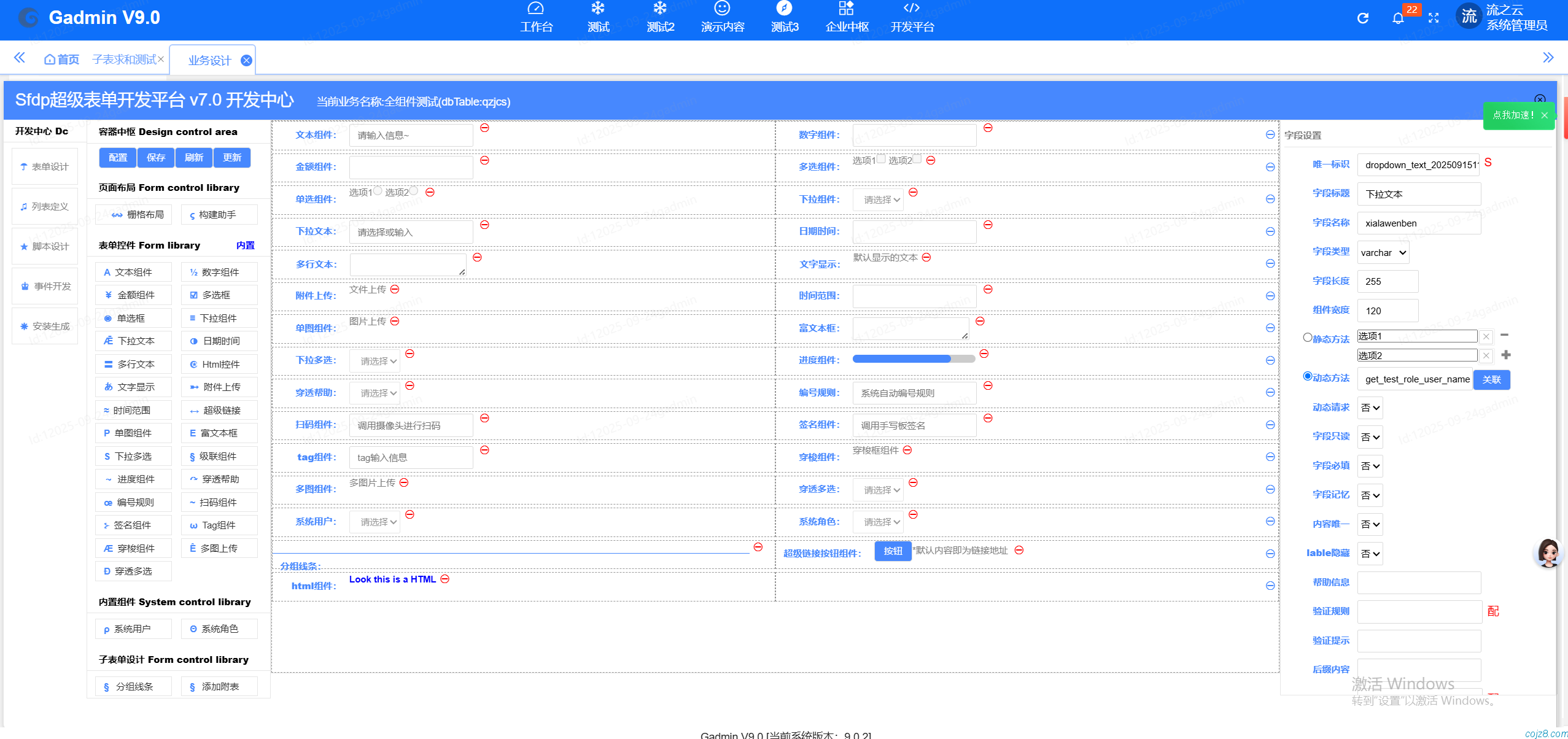Viewport: 1568px width, 739px height.
Task: Open the notification bell icon
Action: pos(1398,18)
